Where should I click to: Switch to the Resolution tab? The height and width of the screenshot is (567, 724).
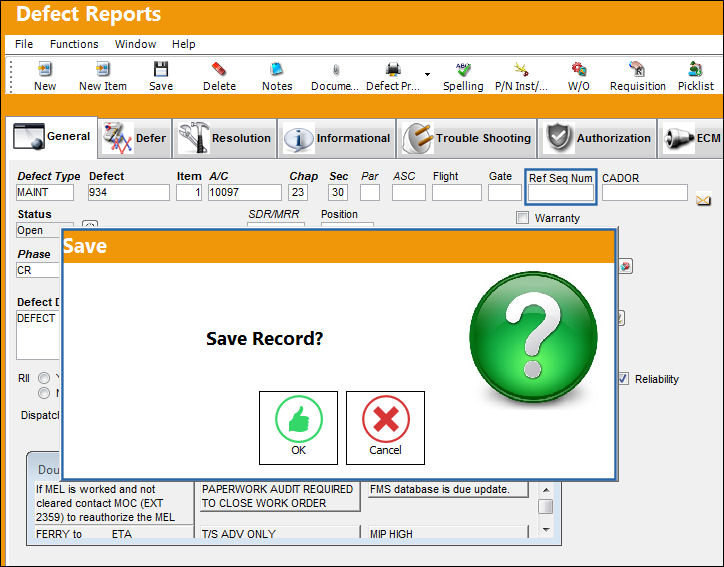[x=225, y=138]
